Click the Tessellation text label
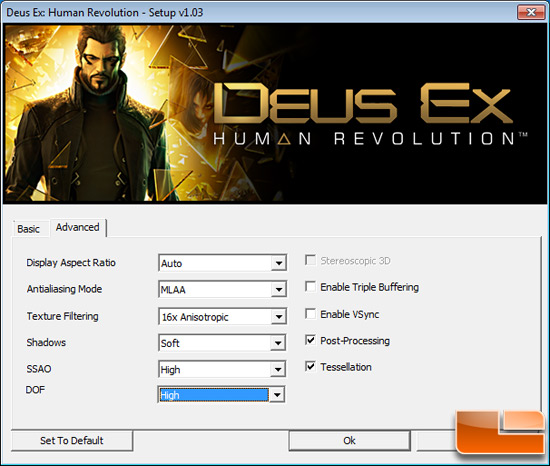 tap(346, 367)
